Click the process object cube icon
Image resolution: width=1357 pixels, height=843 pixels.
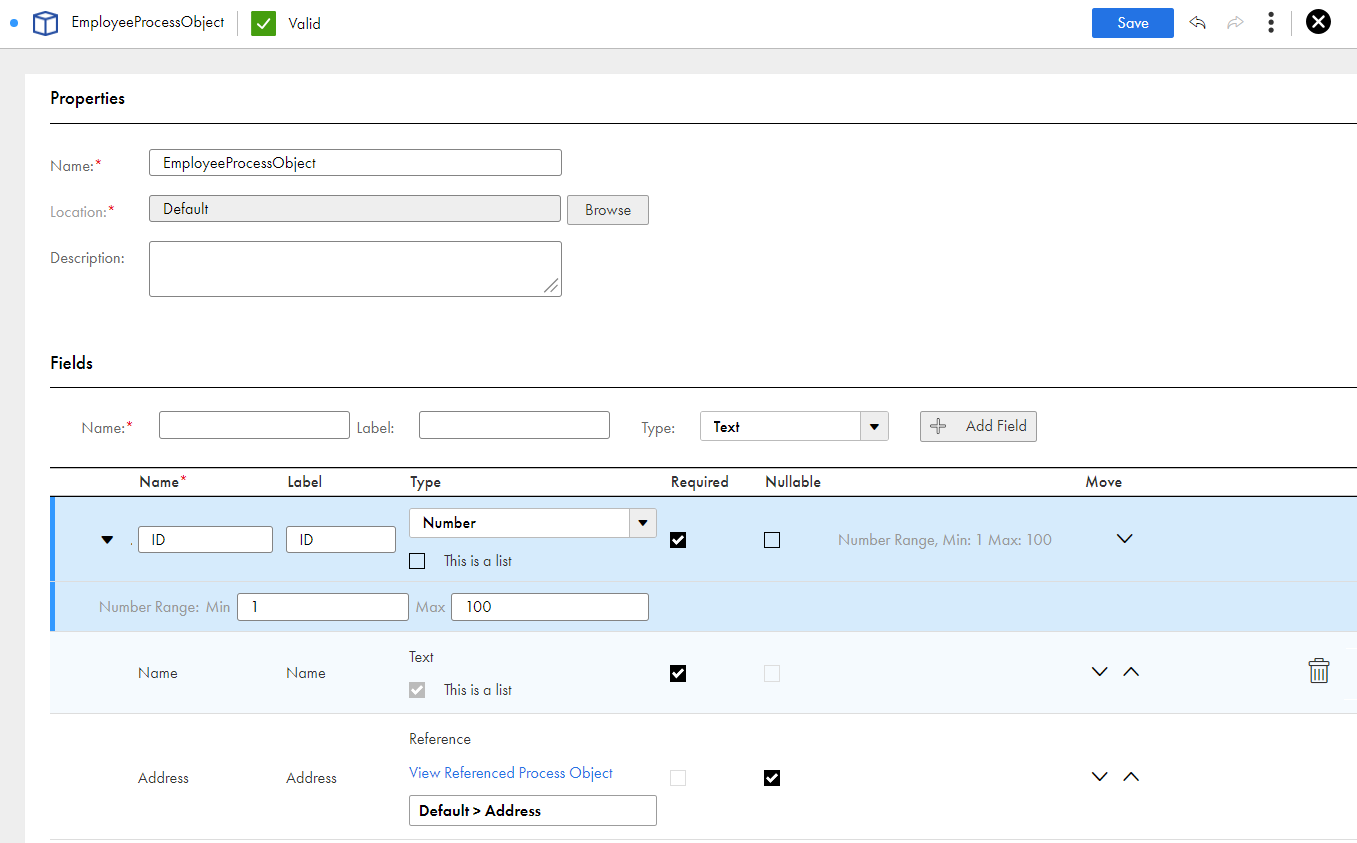click(x=45, y=23)
